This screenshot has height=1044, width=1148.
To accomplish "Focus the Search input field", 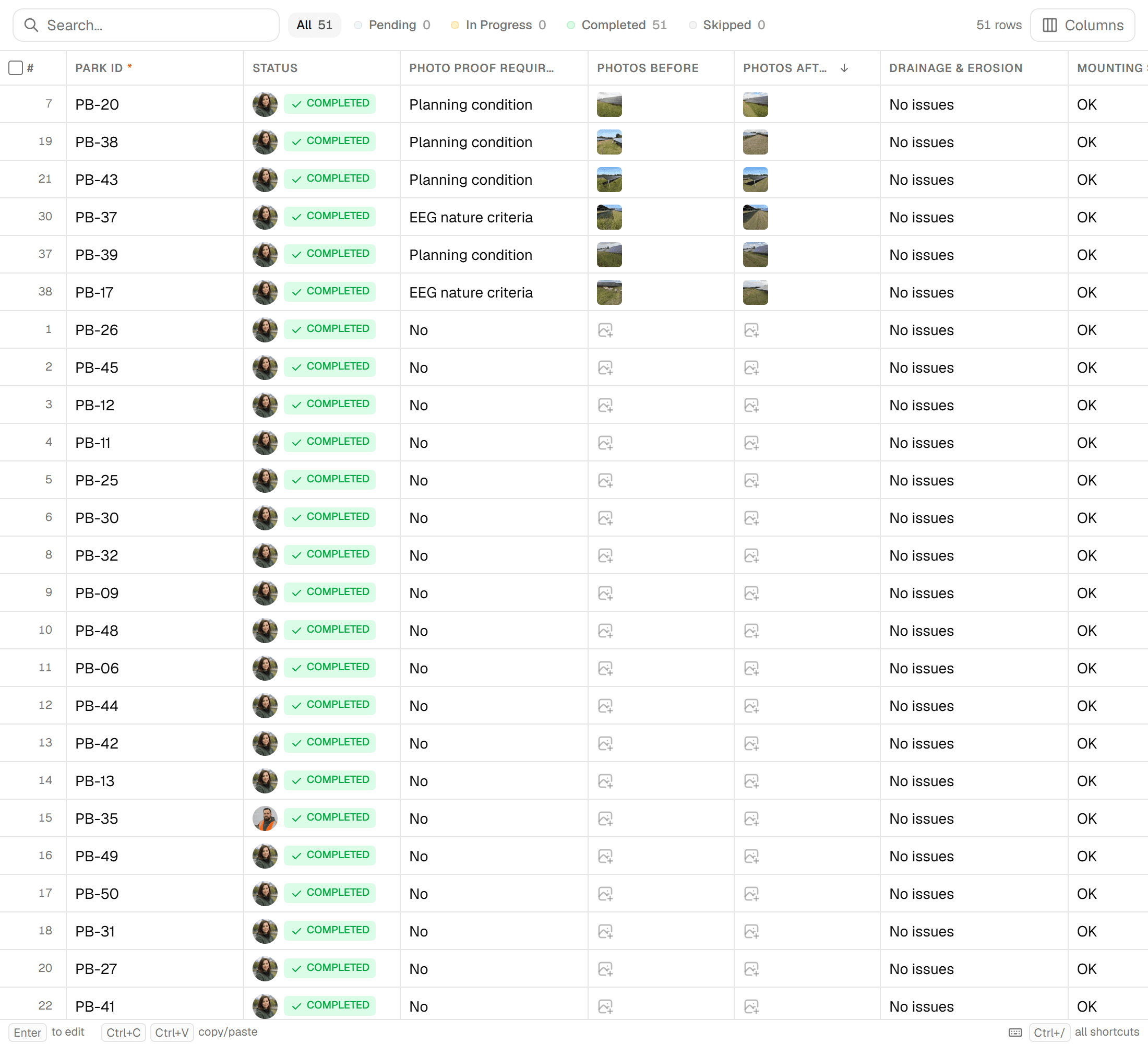I will click(146, 25).
